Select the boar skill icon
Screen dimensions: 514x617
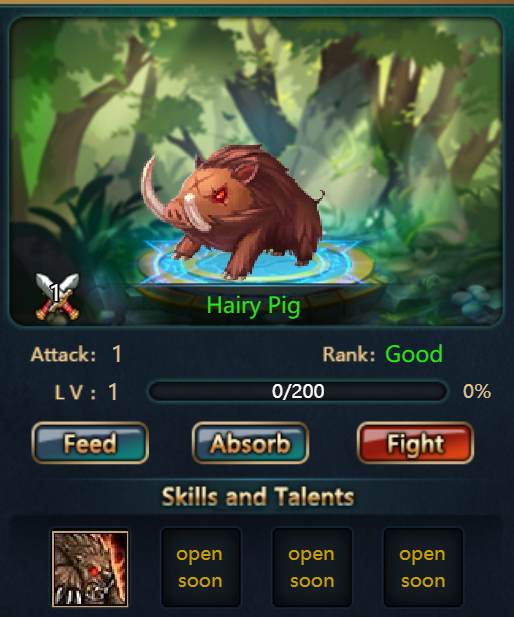(x=90, y=568)
